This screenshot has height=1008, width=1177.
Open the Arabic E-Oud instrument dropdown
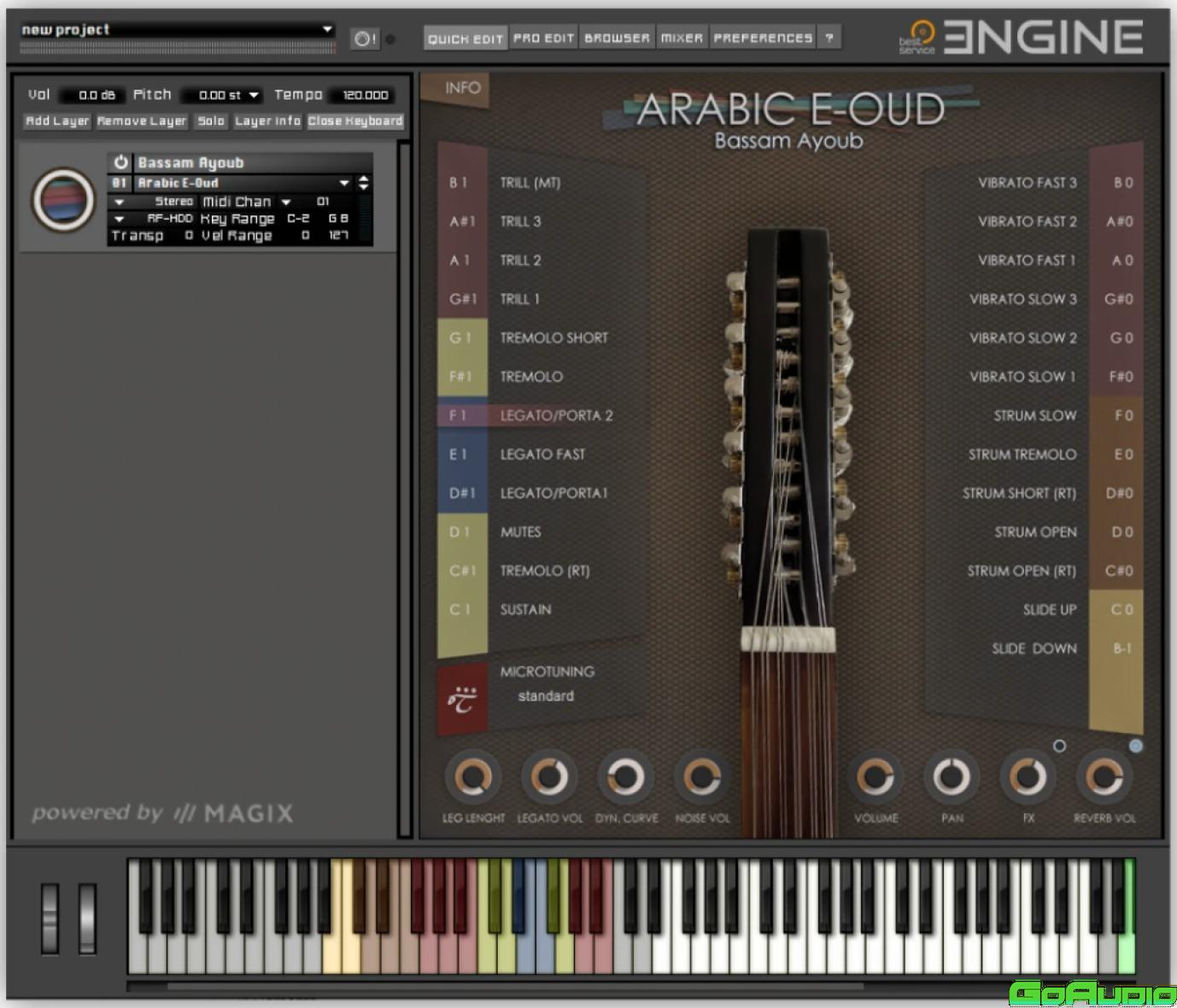[344, 183]
